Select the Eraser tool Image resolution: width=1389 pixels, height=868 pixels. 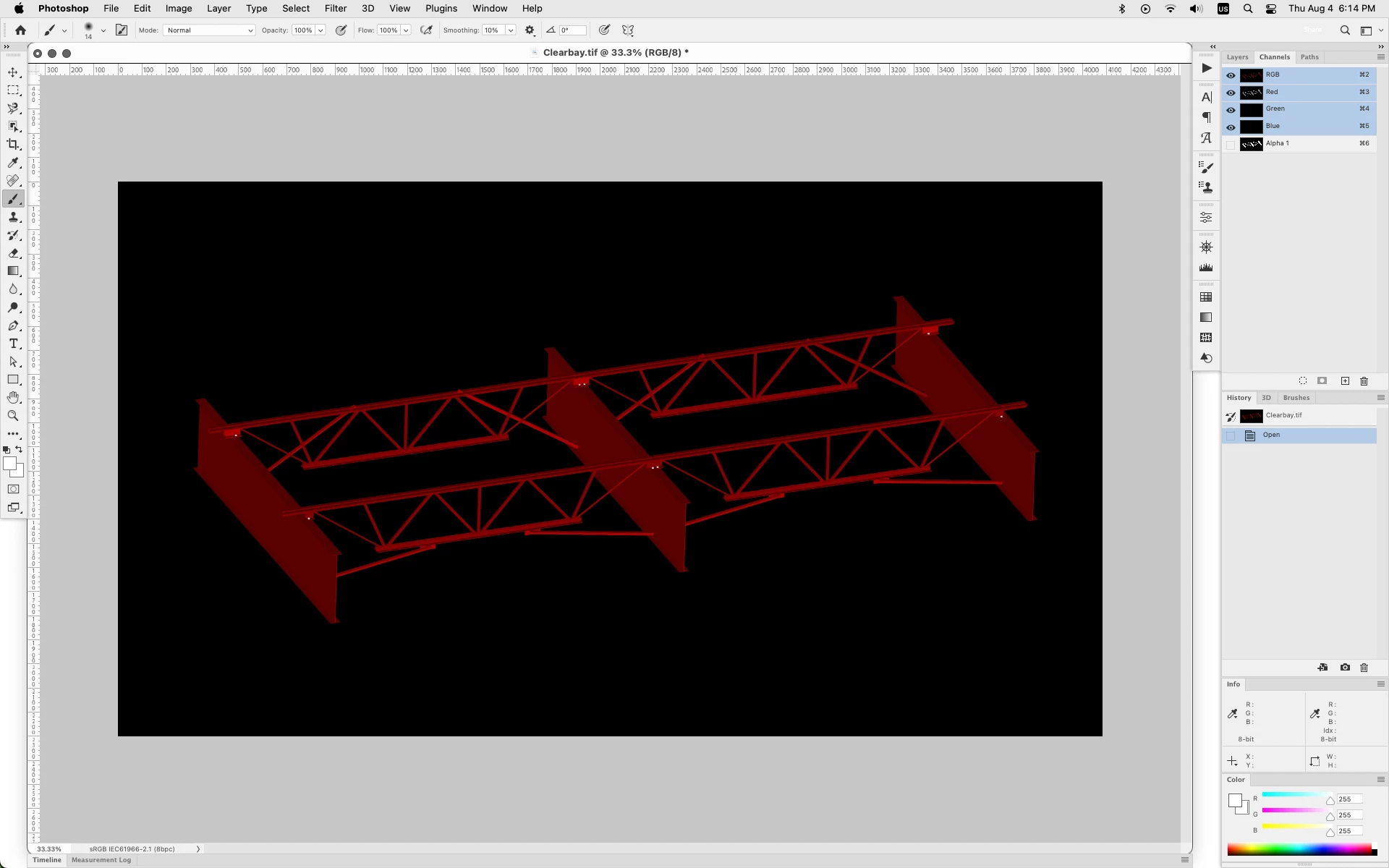(13, 253)
